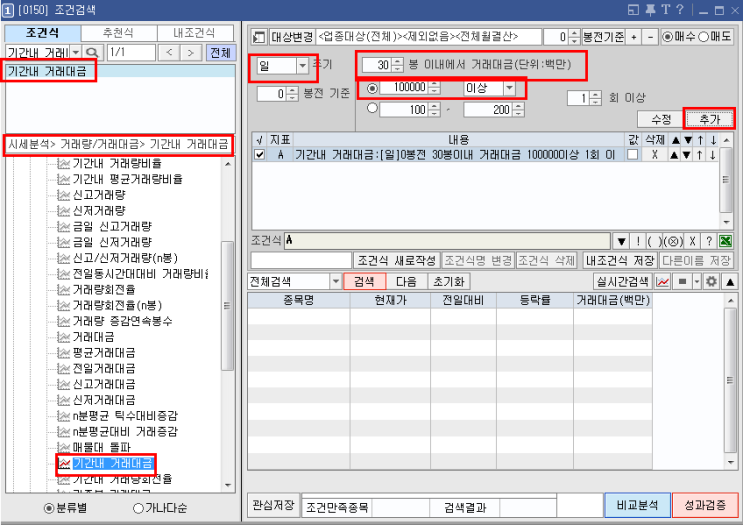This screenshot has width=743, height=525.
Task: Insert a closing parenthesis into the formula
Action: pyautogui.click(x=659, y=241)
